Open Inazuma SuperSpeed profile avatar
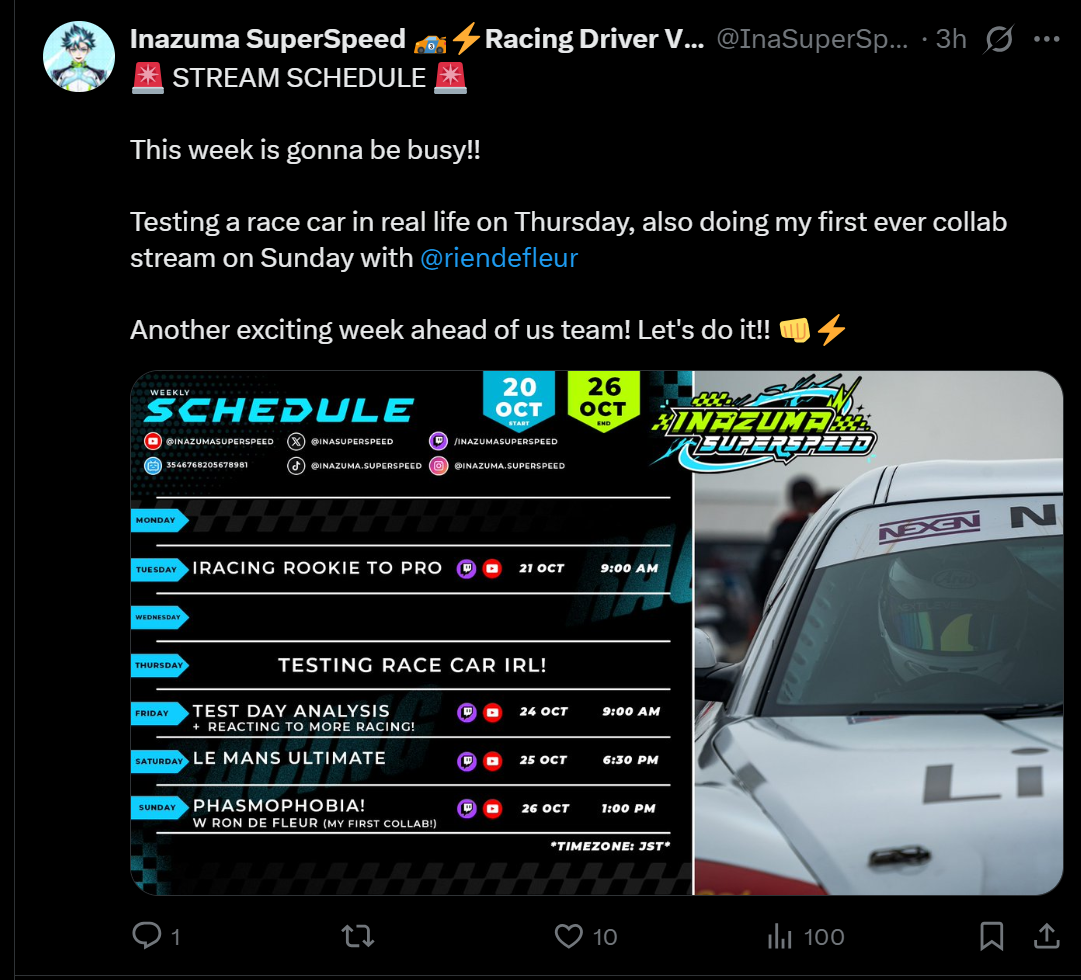The width and height of the screenshot is (1081, 980). 79,57
